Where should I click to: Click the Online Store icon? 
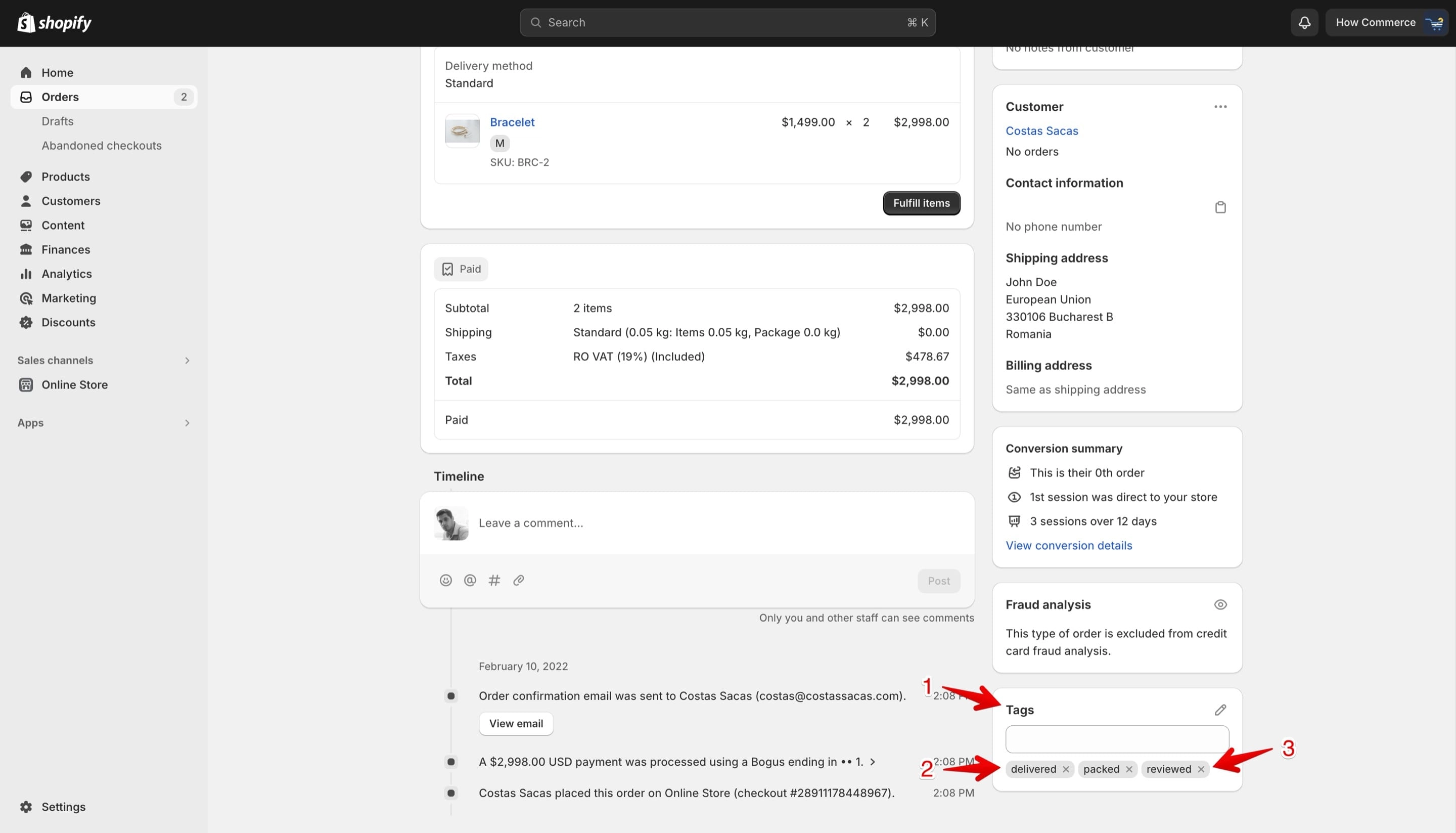point(26,384)
